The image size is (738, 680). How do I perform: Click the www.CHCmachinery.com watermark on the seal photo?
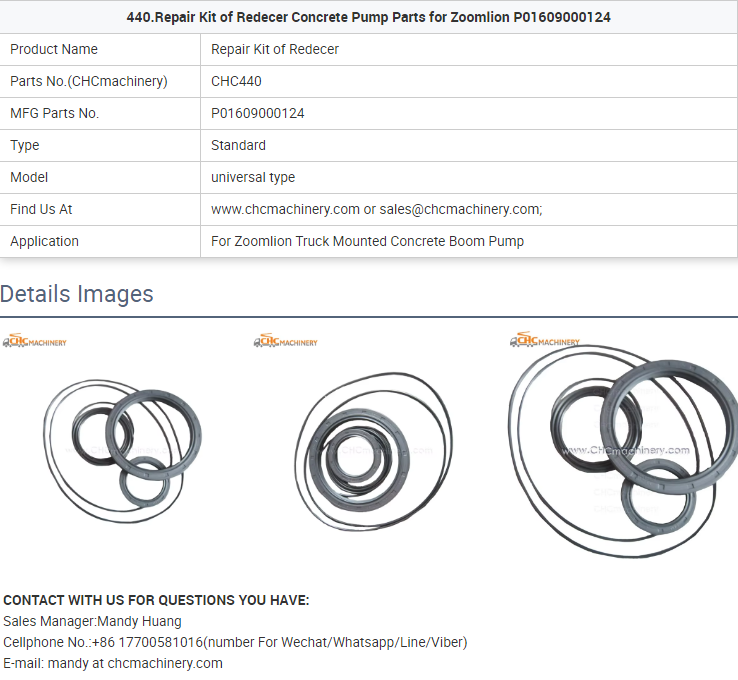click(x=625, y=451)
